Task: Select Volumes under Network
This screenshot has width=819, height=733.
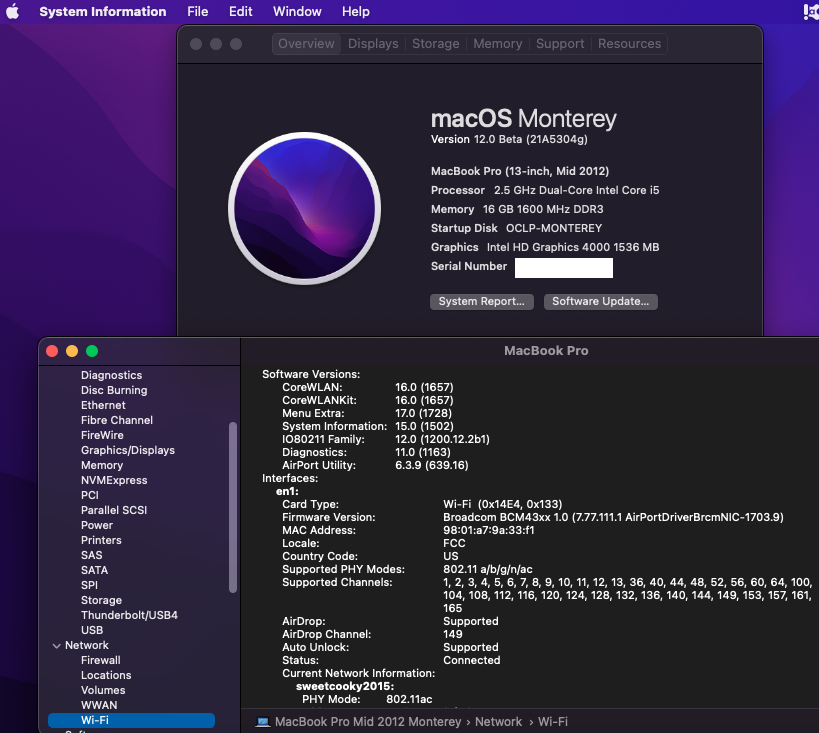Action: pyautogui.click(x=103, y=691)
